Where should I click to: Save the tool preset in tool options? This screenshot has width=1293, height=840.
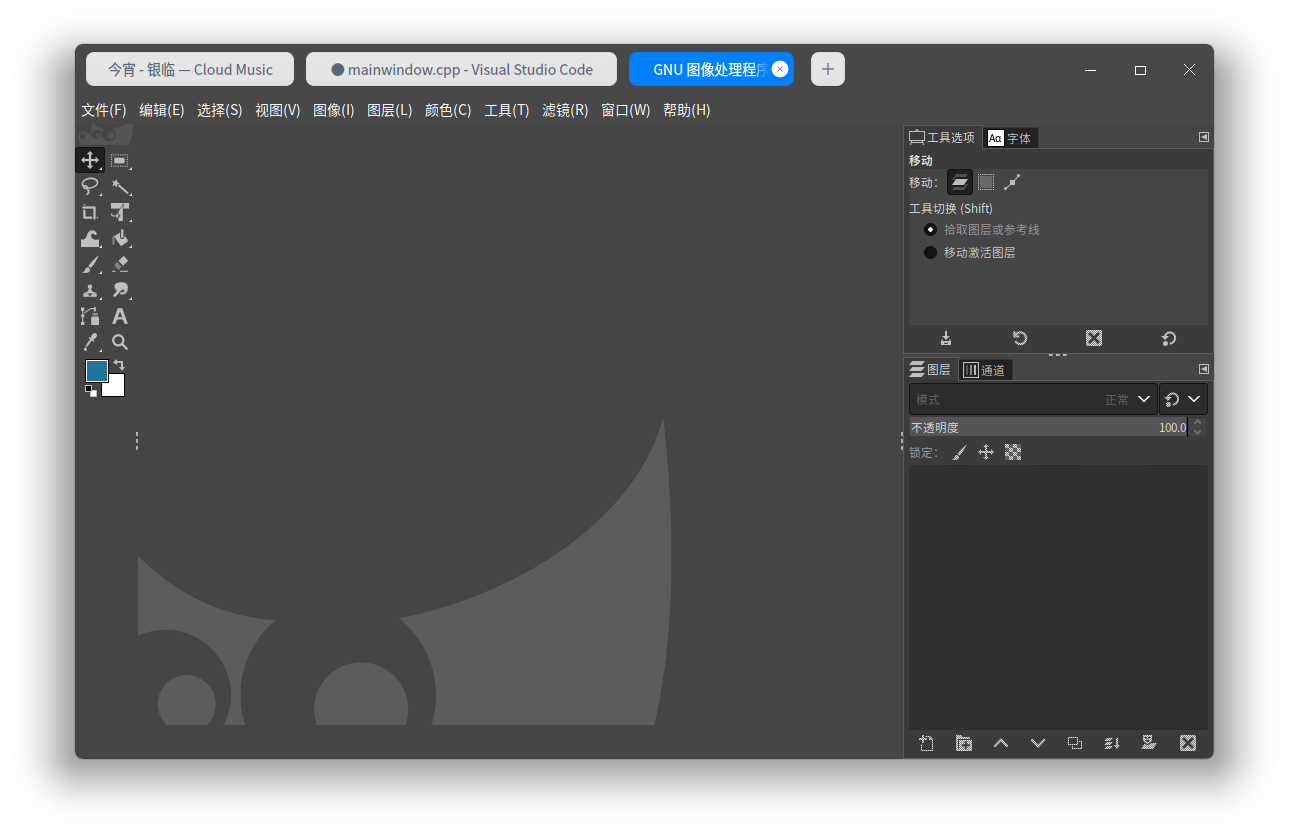pyautogui.click(x=946, y=338)
